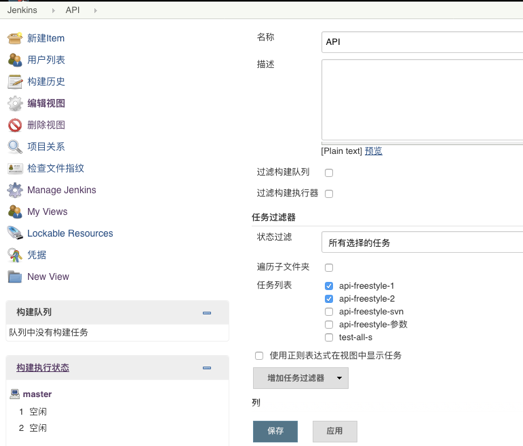Click the master computer icon
Screen dimensions: 523x446
(x=15, y=394)
